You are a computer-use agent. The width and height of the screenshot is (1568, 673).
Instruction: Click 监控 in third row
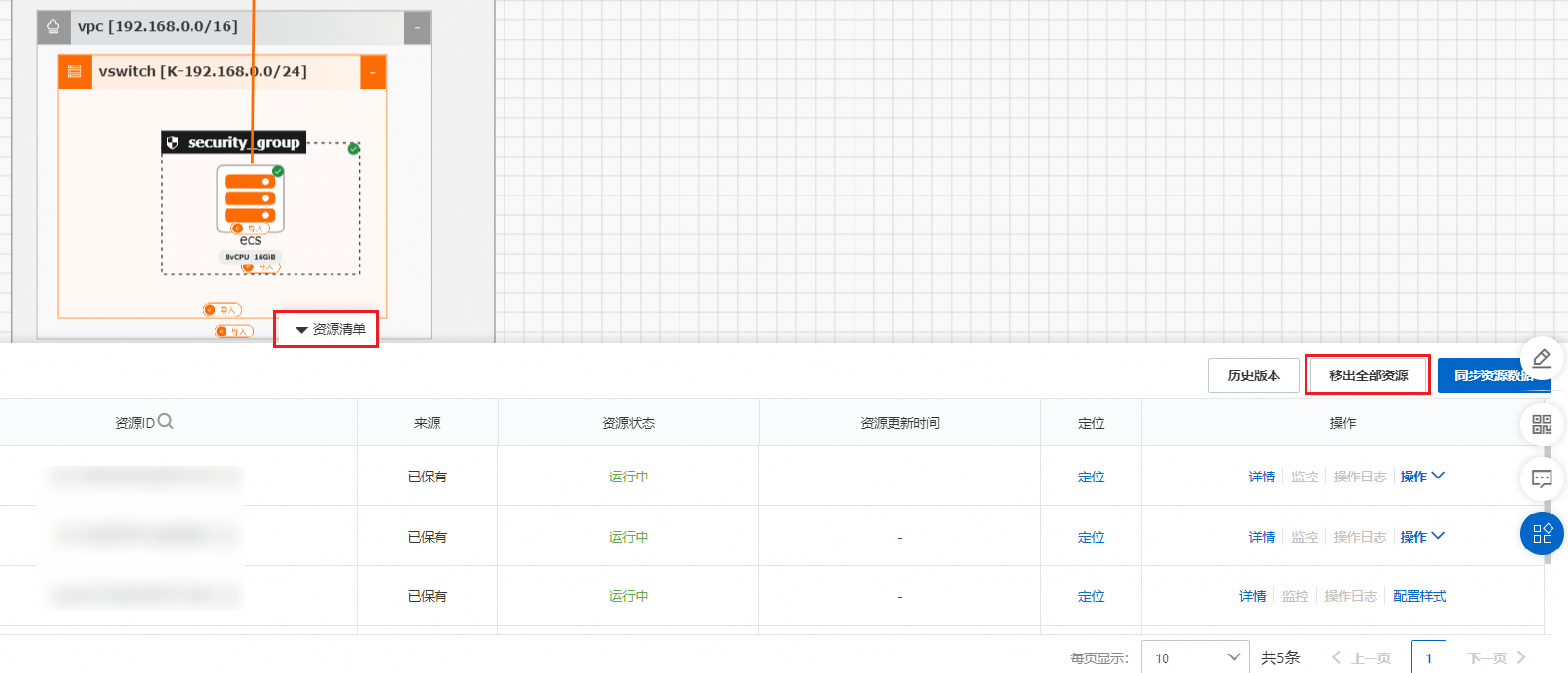[x=1295, y=596]
